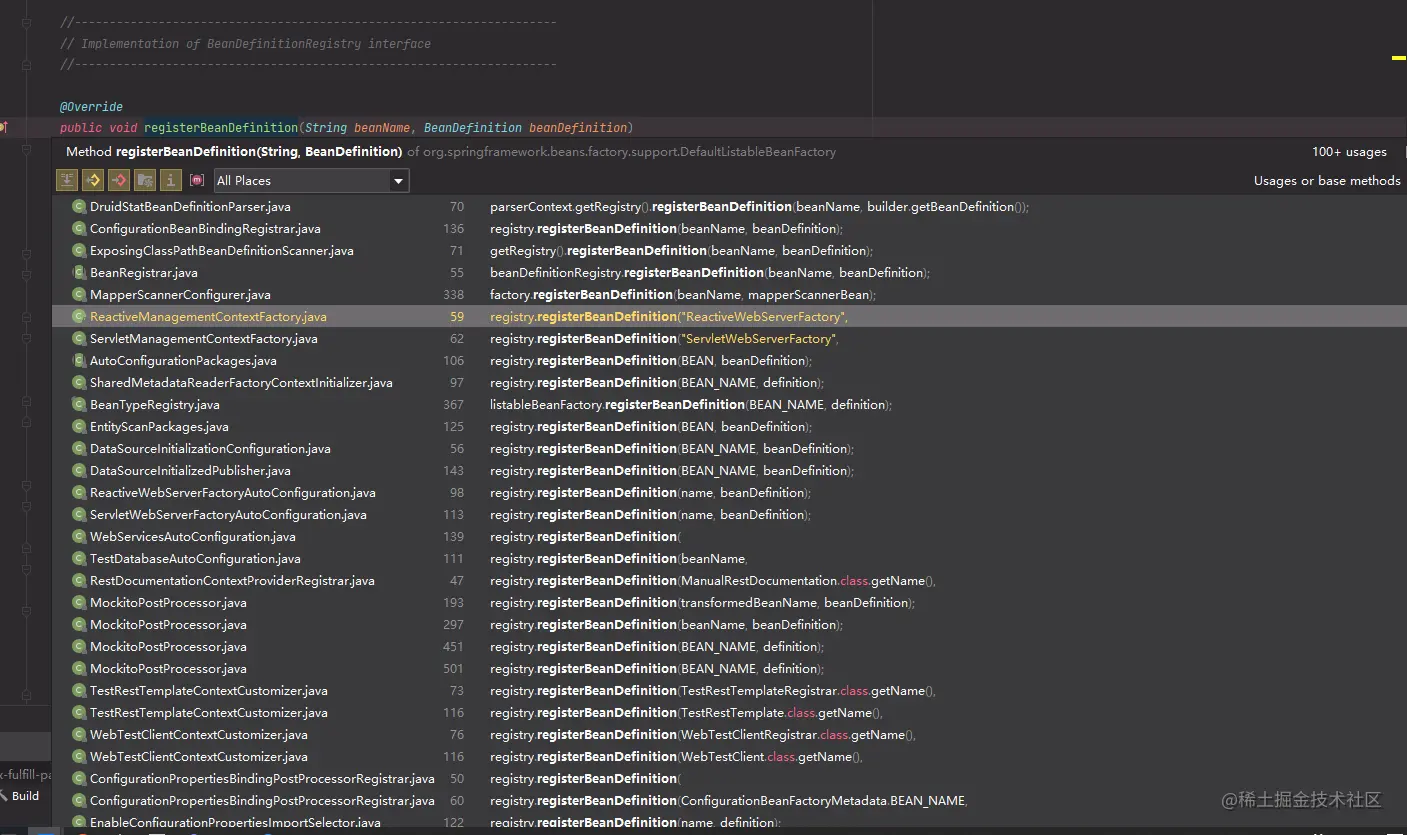Click the 'Usages or base methods' link
1407x835 pixels.
point(1327,181)
